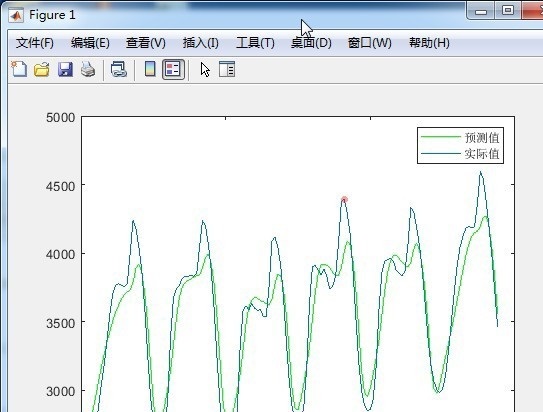Image resolution: width=543 pixels, height=412 pixels.
Task: Click the Open File folder icon
Action: click(42, 69)
